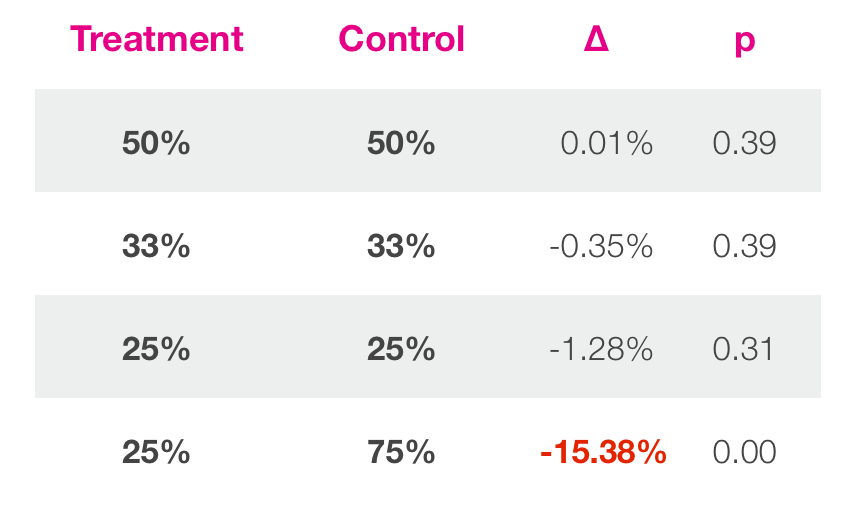This screenshot has width=858, height=510.
Task: Select the 0.01% delta value
Action: click(x=606, y=143)
